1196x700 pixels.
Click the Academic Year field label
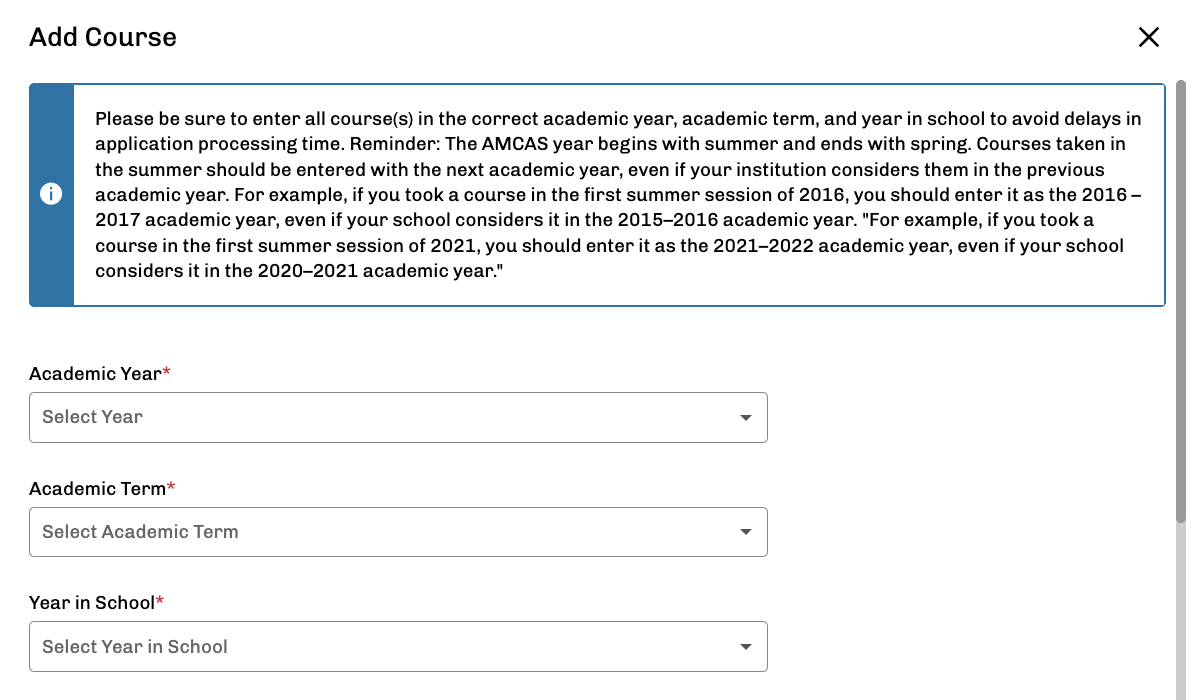point(95,374)
